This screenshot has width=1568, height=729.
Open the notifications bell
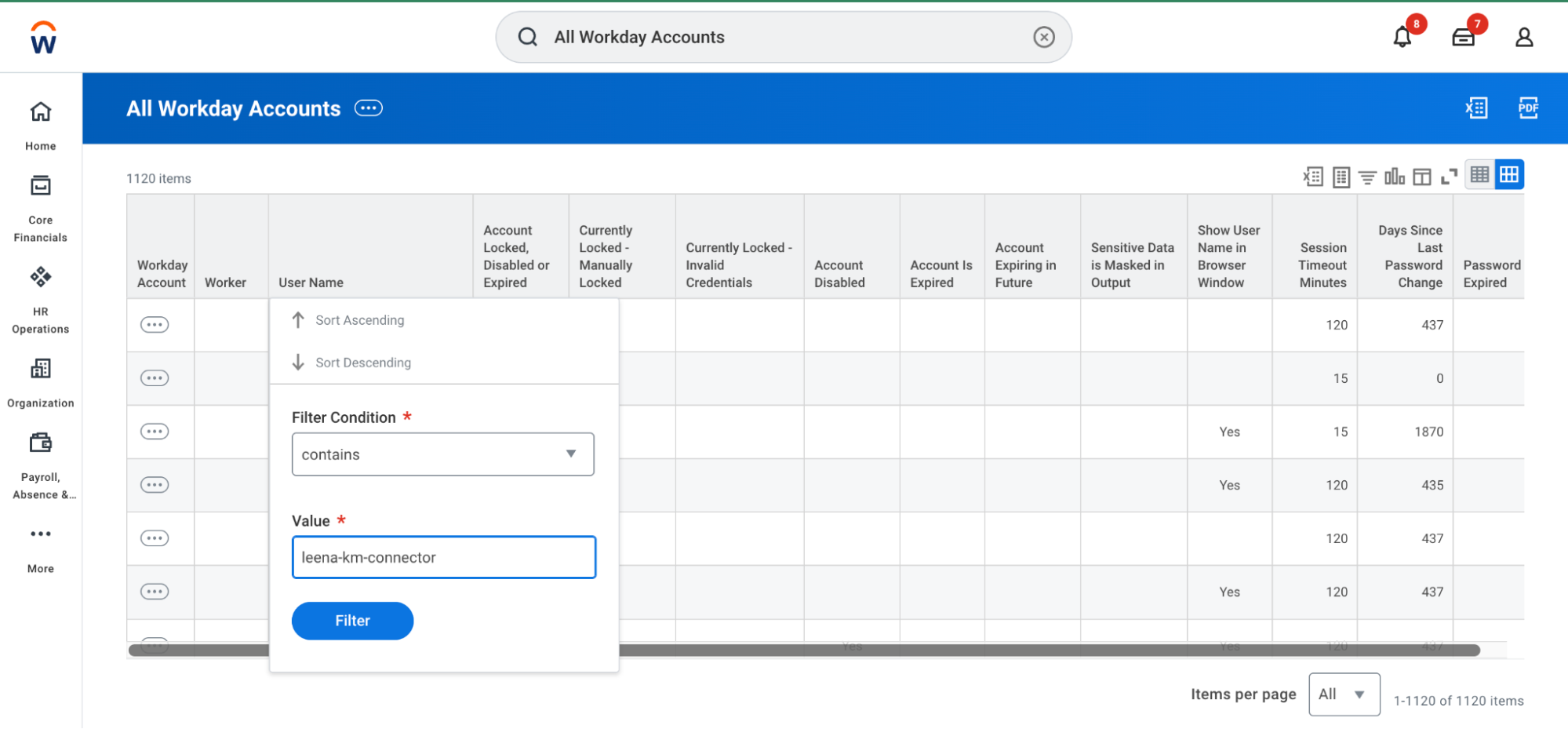pos(1402,37)
